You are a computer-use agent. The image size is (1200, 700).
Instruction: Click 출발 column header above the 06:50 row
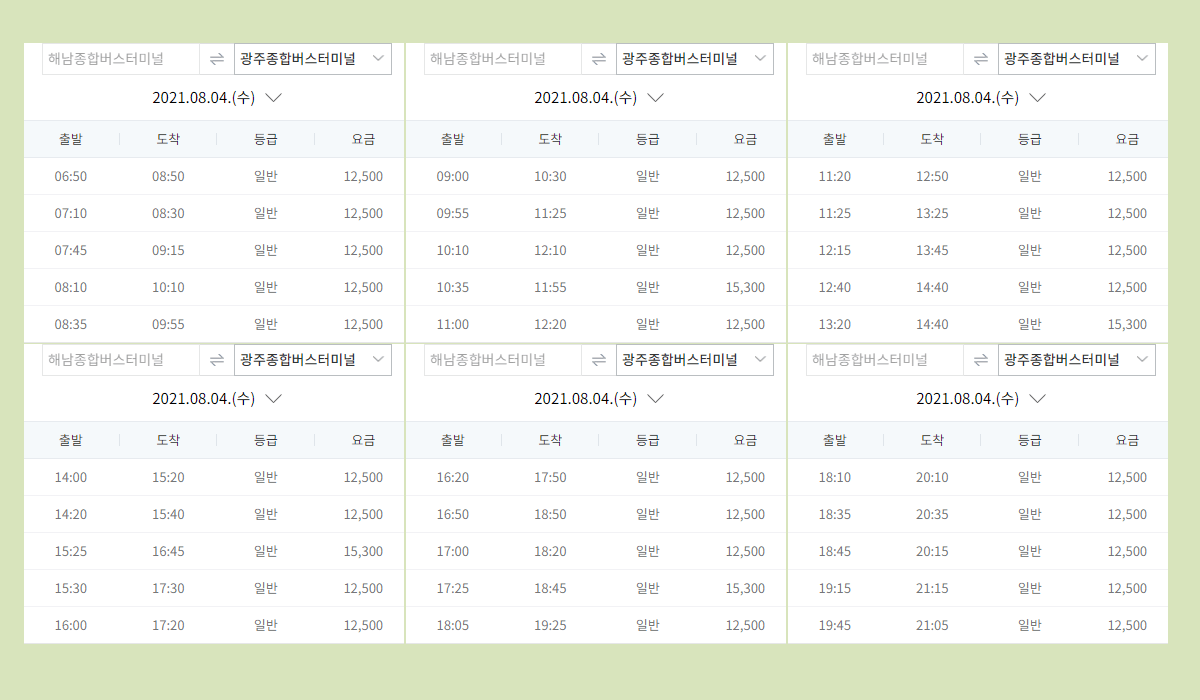click(x=71, y=139)
